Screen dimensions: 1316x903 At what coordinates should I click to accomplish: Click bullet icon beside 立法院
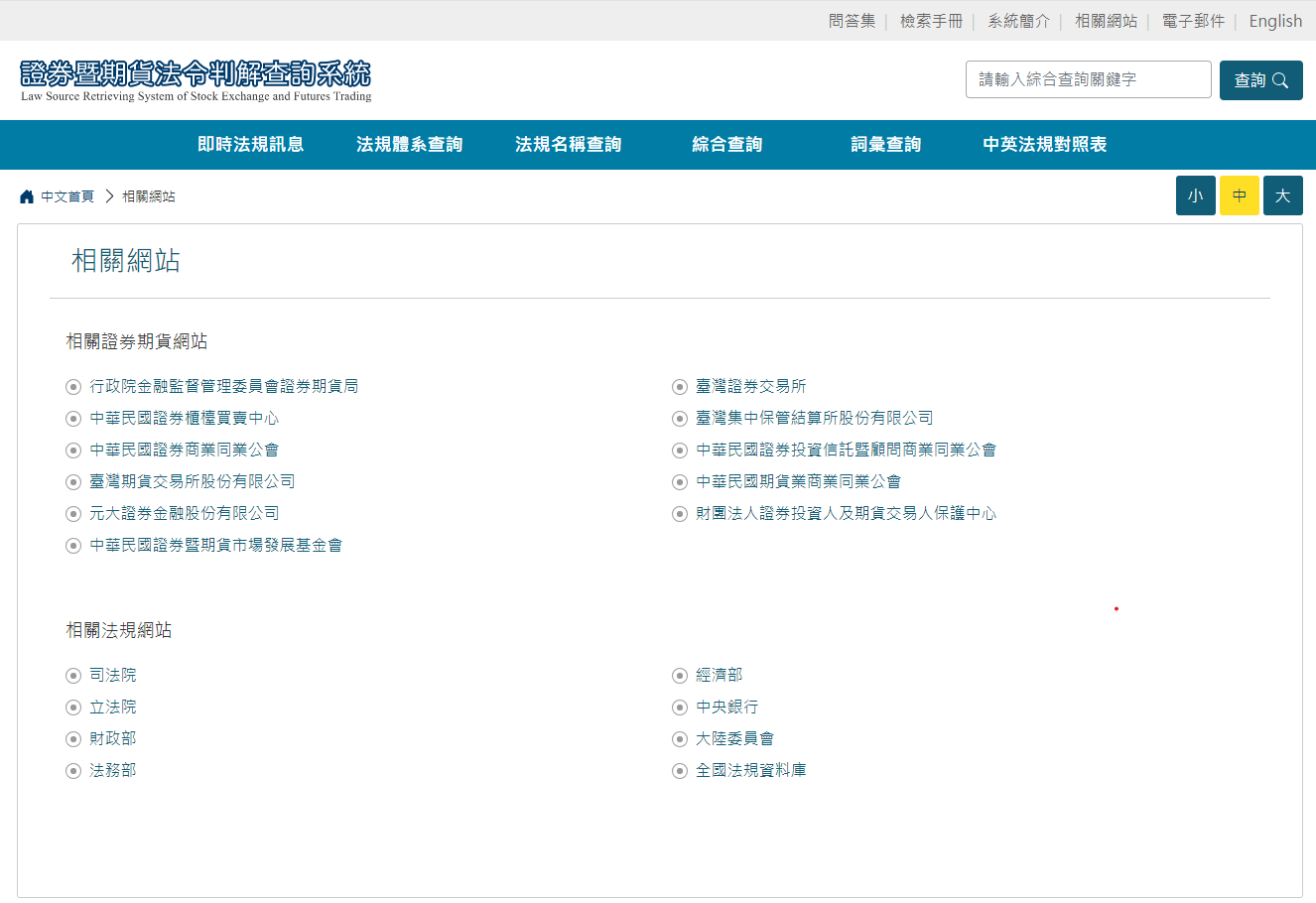73,708
